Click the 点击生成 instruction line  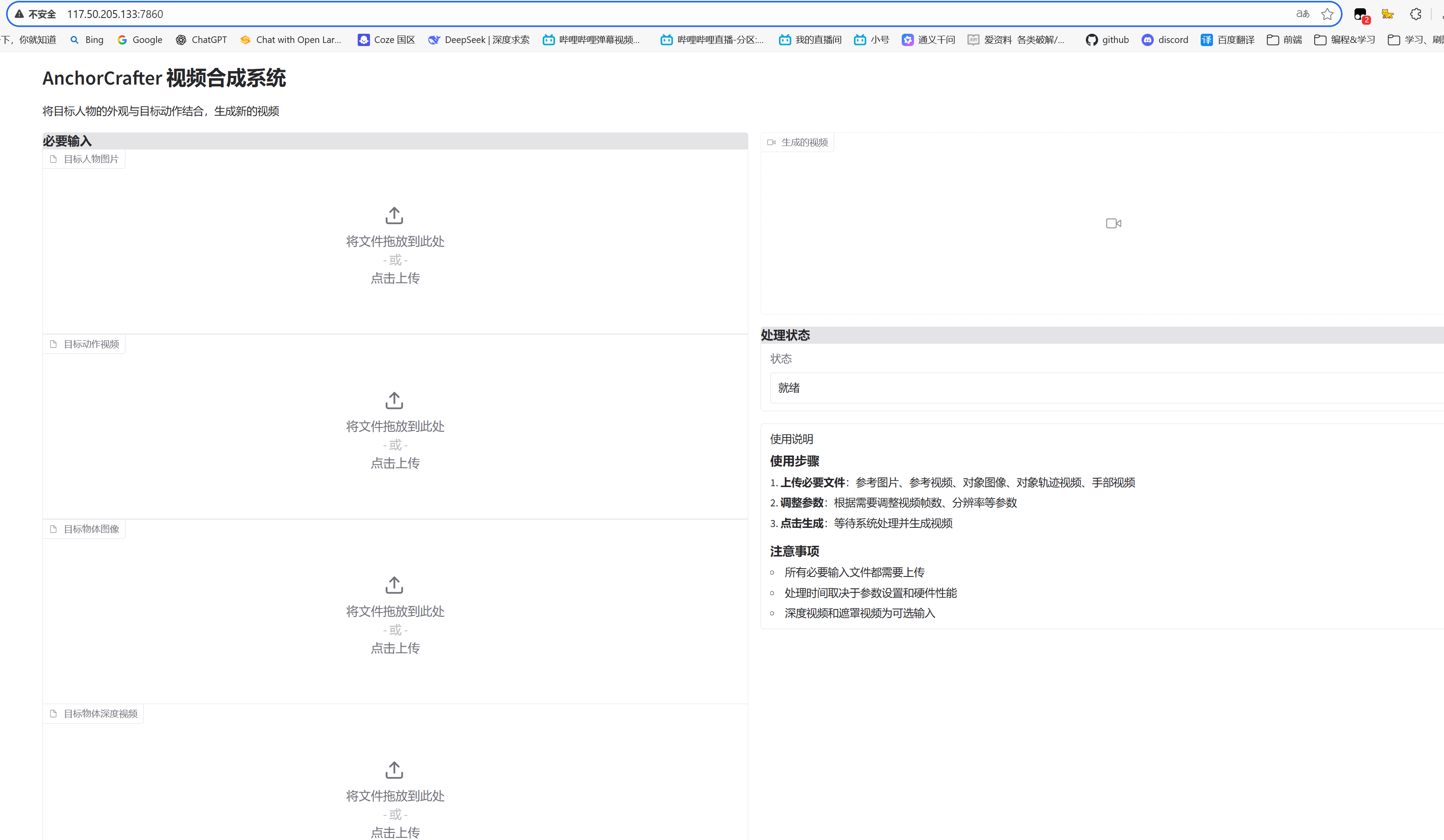click(x=861, y=523)
